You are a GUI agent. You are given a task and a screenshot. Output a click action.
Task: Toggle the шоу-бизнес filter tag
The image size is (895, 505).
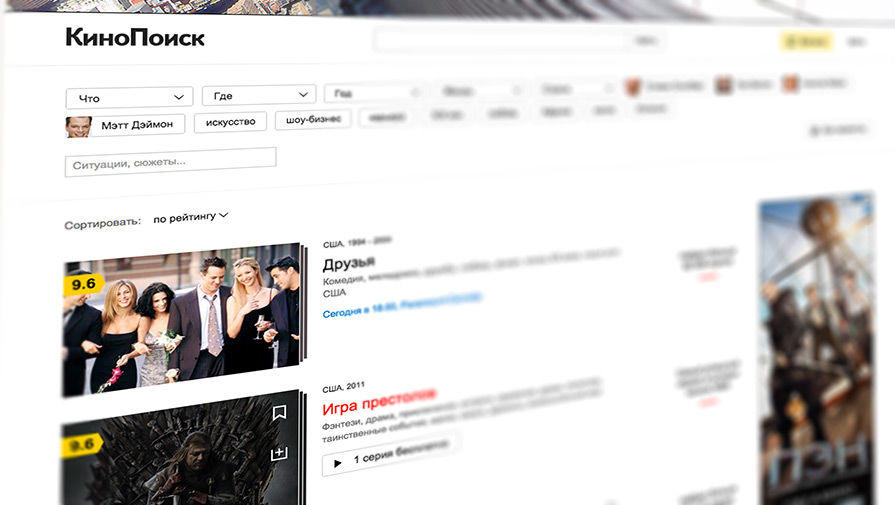313,120
